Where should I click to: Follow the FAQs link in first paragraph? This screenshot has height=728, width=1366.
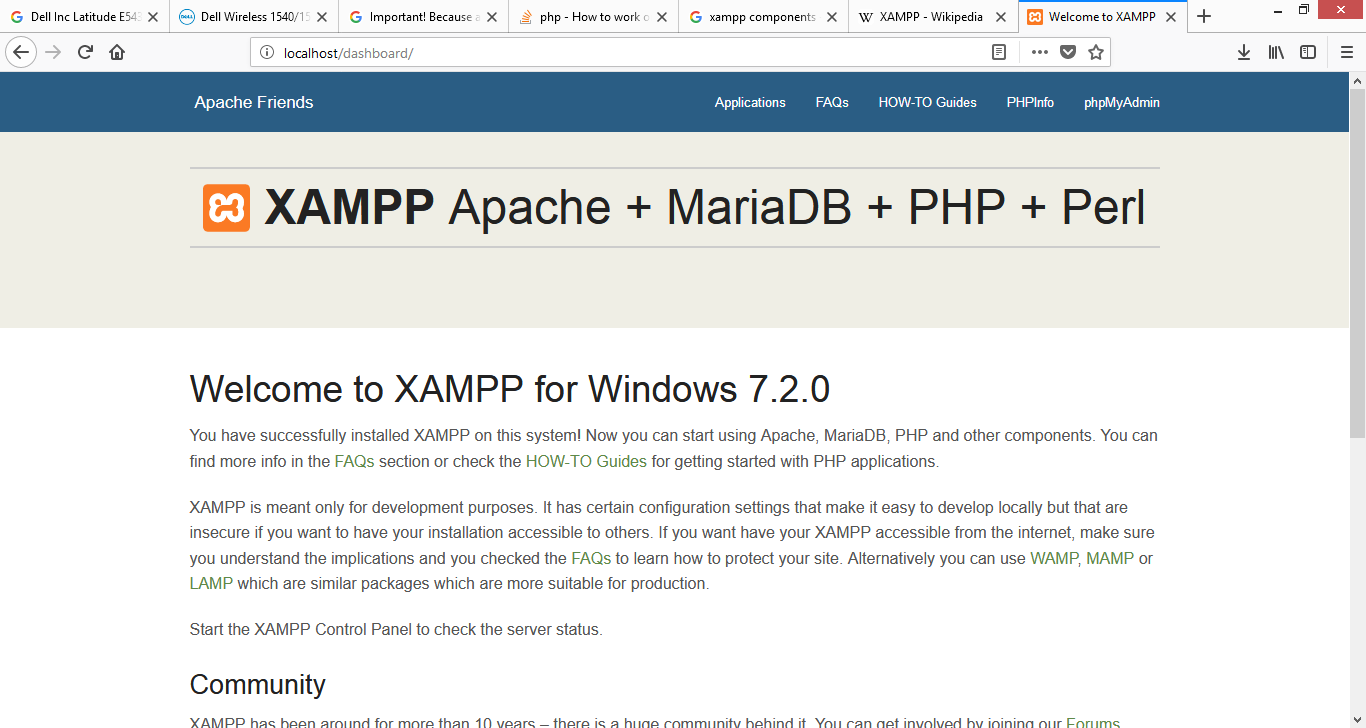click(x=355, y=461)
